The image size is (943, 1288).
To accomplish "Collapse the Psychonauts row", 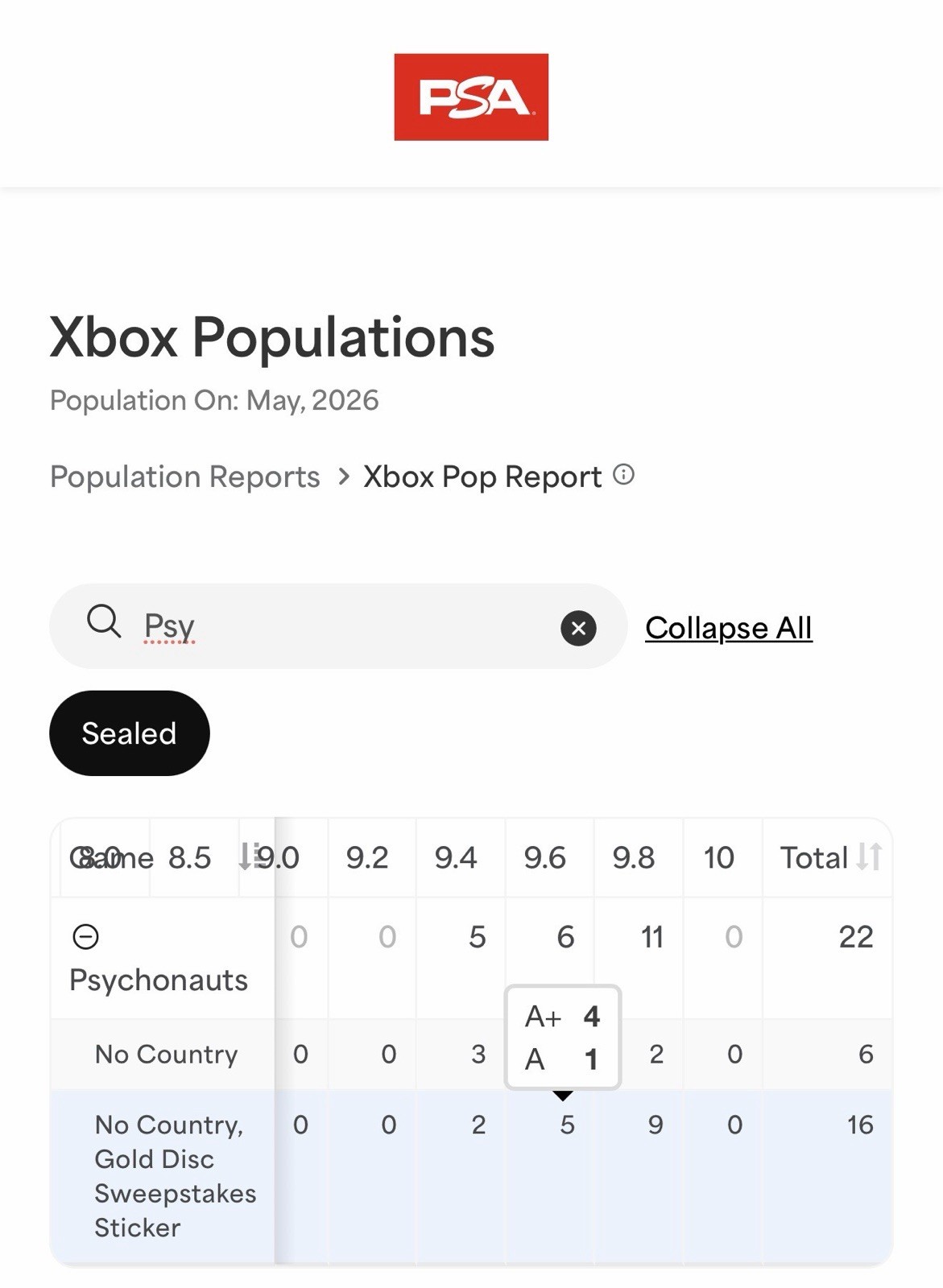I will point(85,936).
